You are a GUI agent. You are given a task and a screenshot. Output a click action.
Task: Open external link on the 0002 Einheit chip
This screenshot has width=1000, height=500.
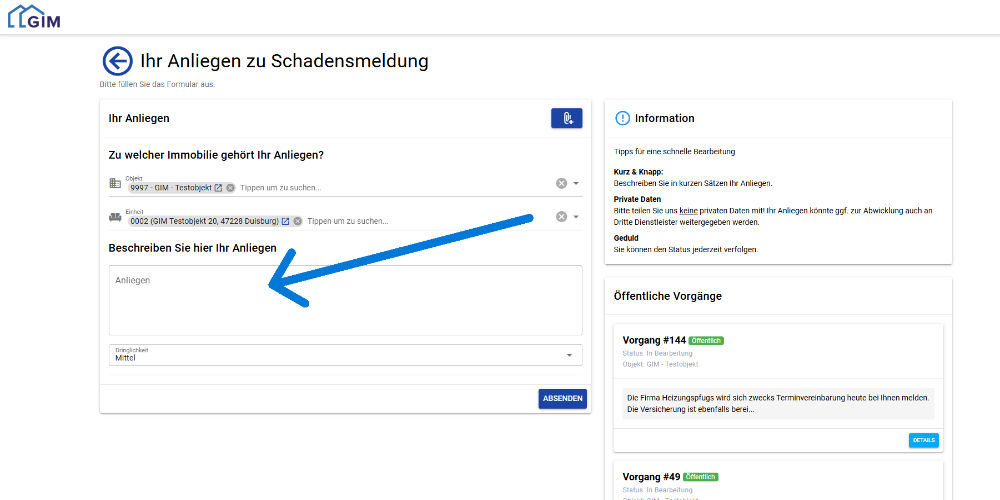pyautogui.click(x=285, y=221)
